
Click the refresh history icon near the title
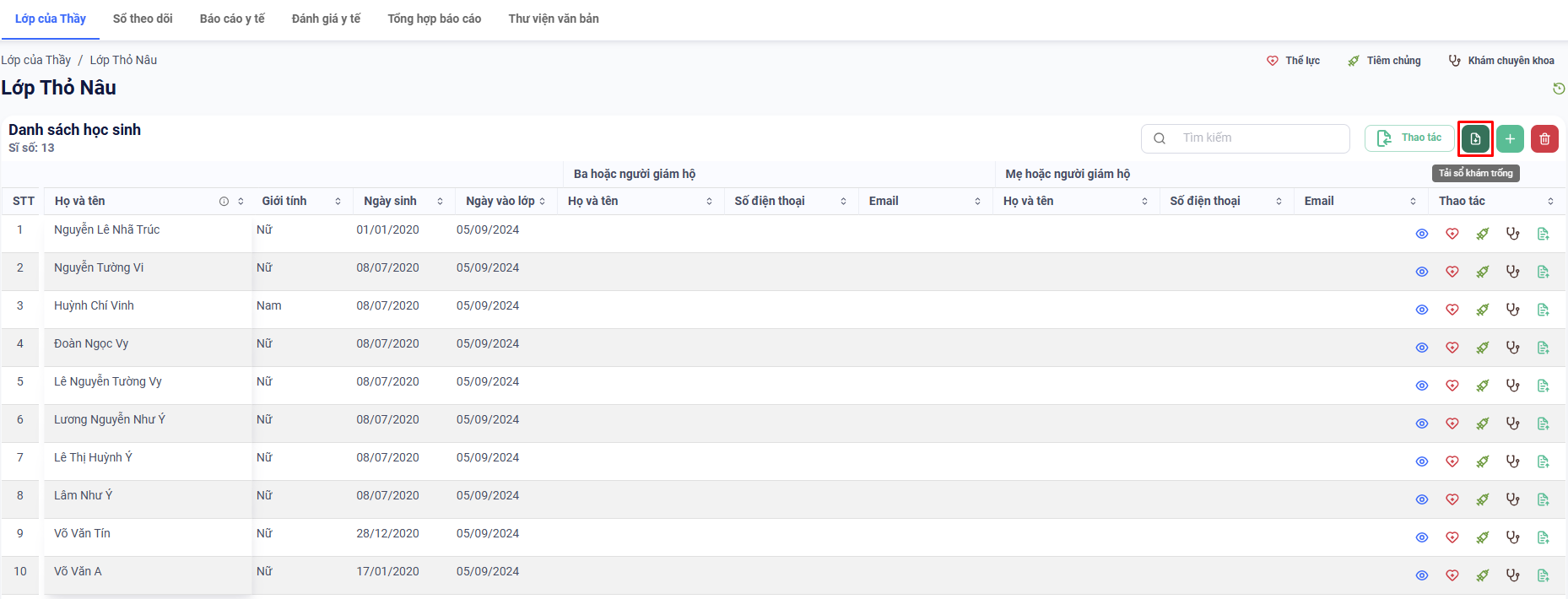pos(1559,89)
